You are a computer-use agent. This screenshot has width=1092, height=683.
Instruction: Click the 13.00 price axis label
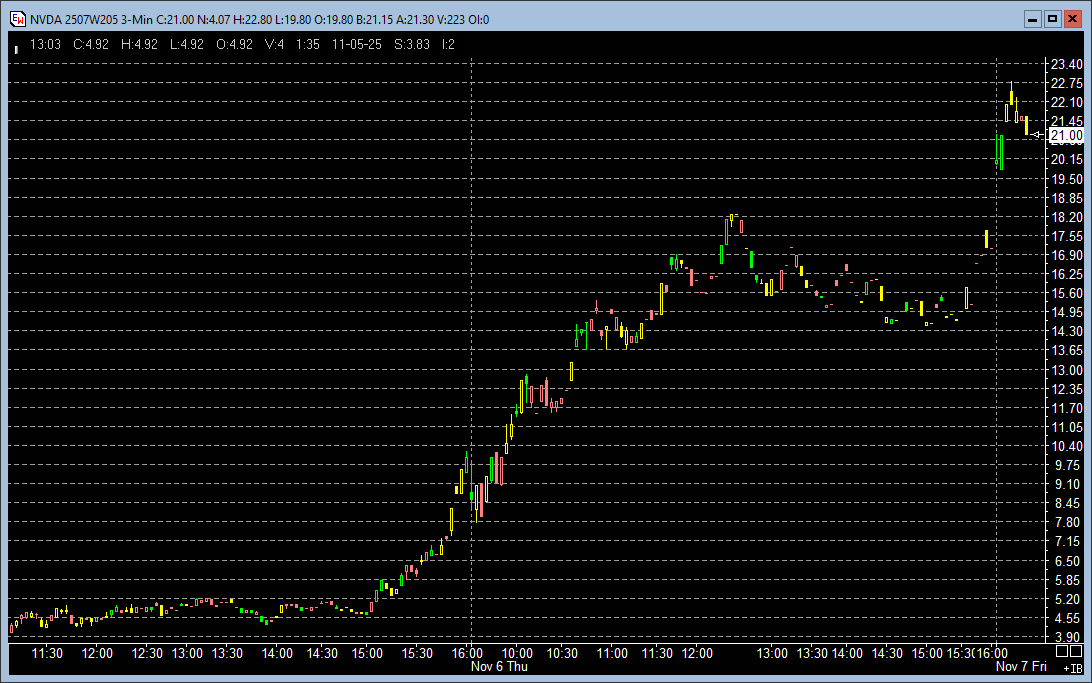[x=1065, y=370]
